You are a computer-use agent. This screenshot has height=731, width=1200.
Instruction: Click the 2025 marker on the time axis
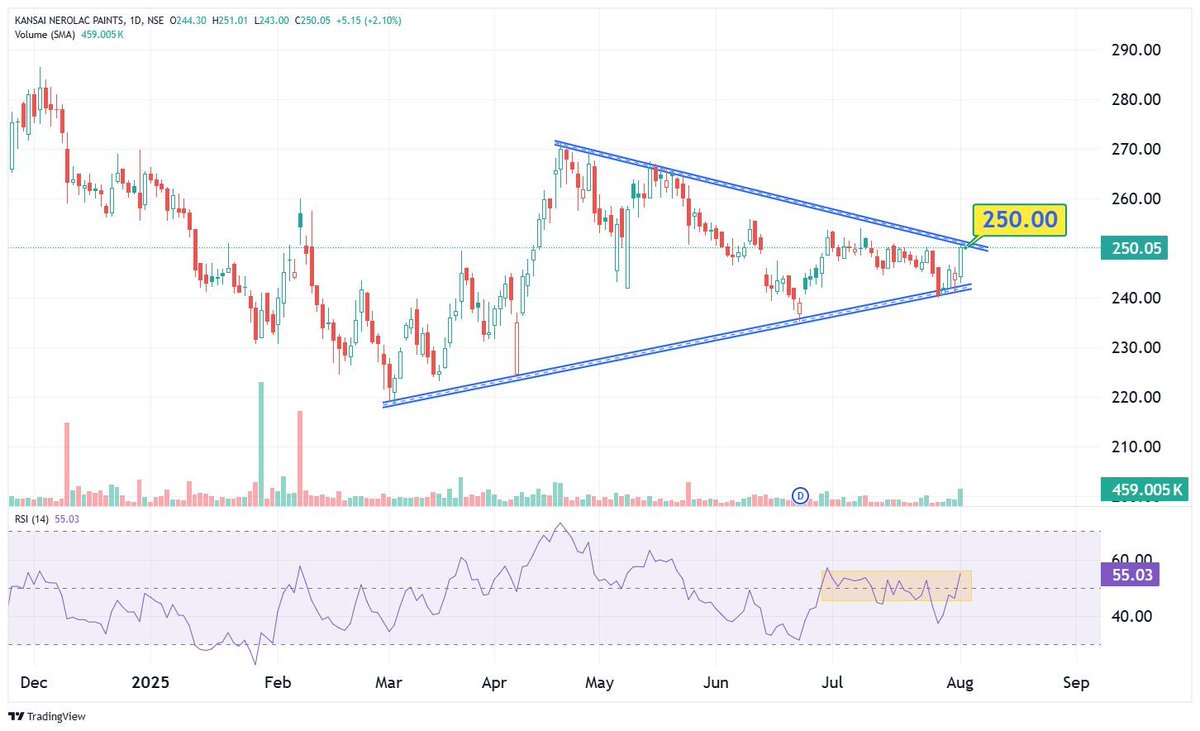pos(148,682)
